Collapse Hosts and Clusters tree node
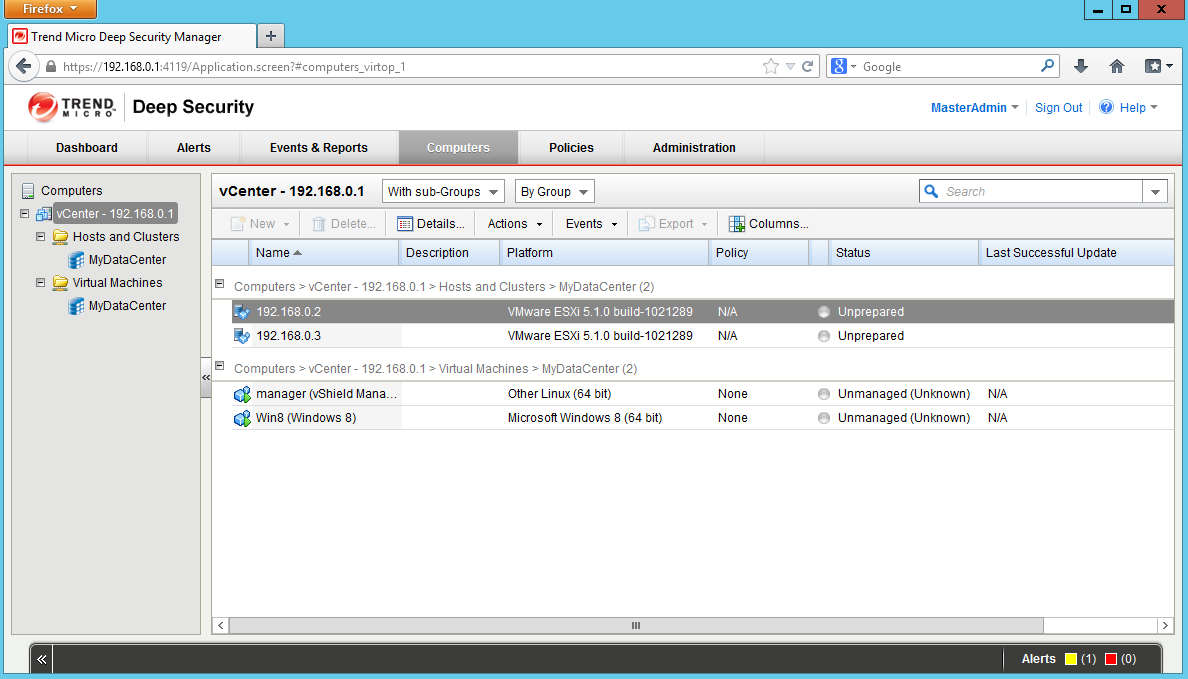Viewport: 1188px width, 679px height. click(x=40, y=236)
